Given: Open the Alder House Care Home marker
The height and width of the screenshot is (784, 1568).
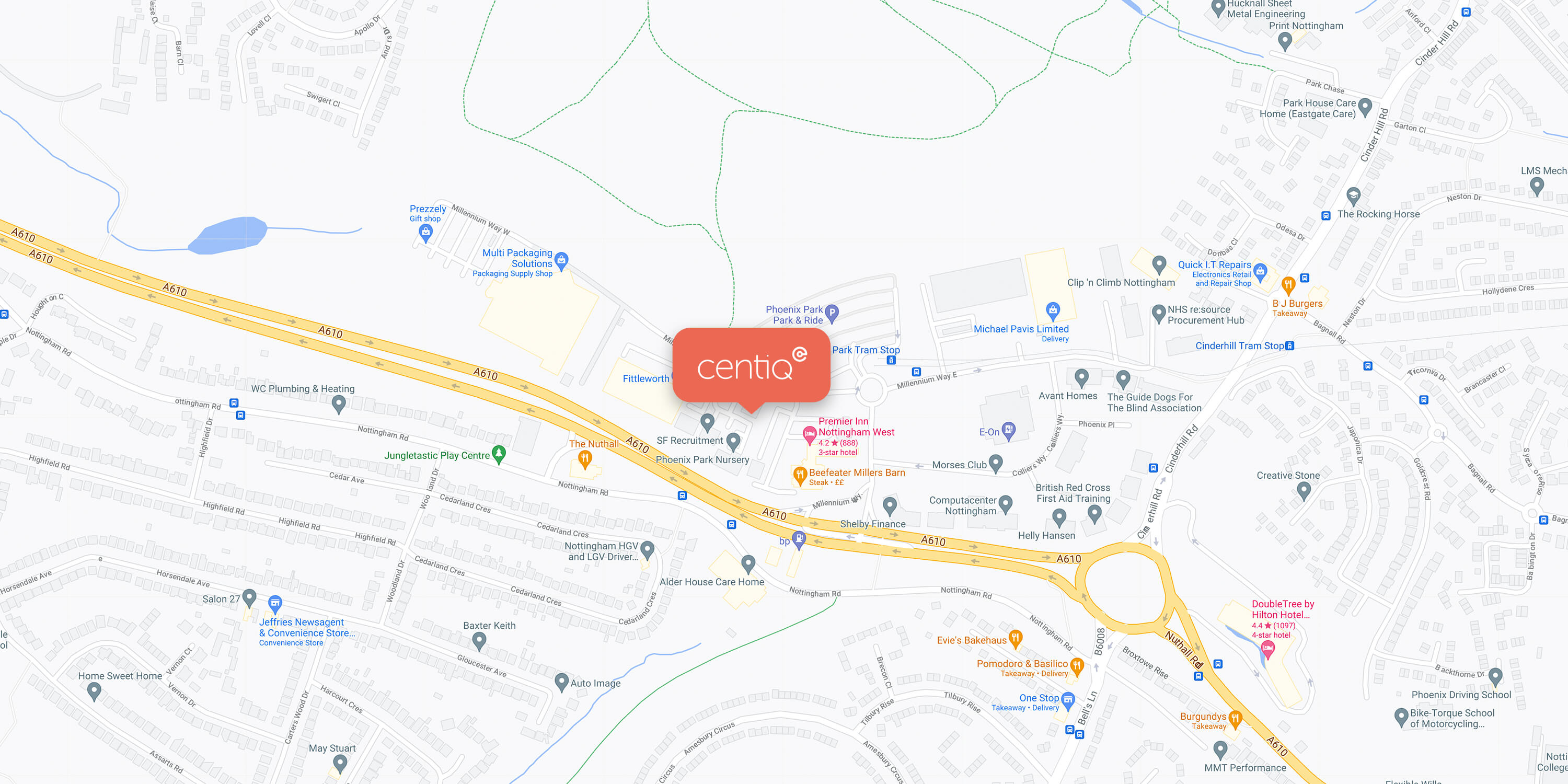Looking at the screenshot, I should (748, 564).
